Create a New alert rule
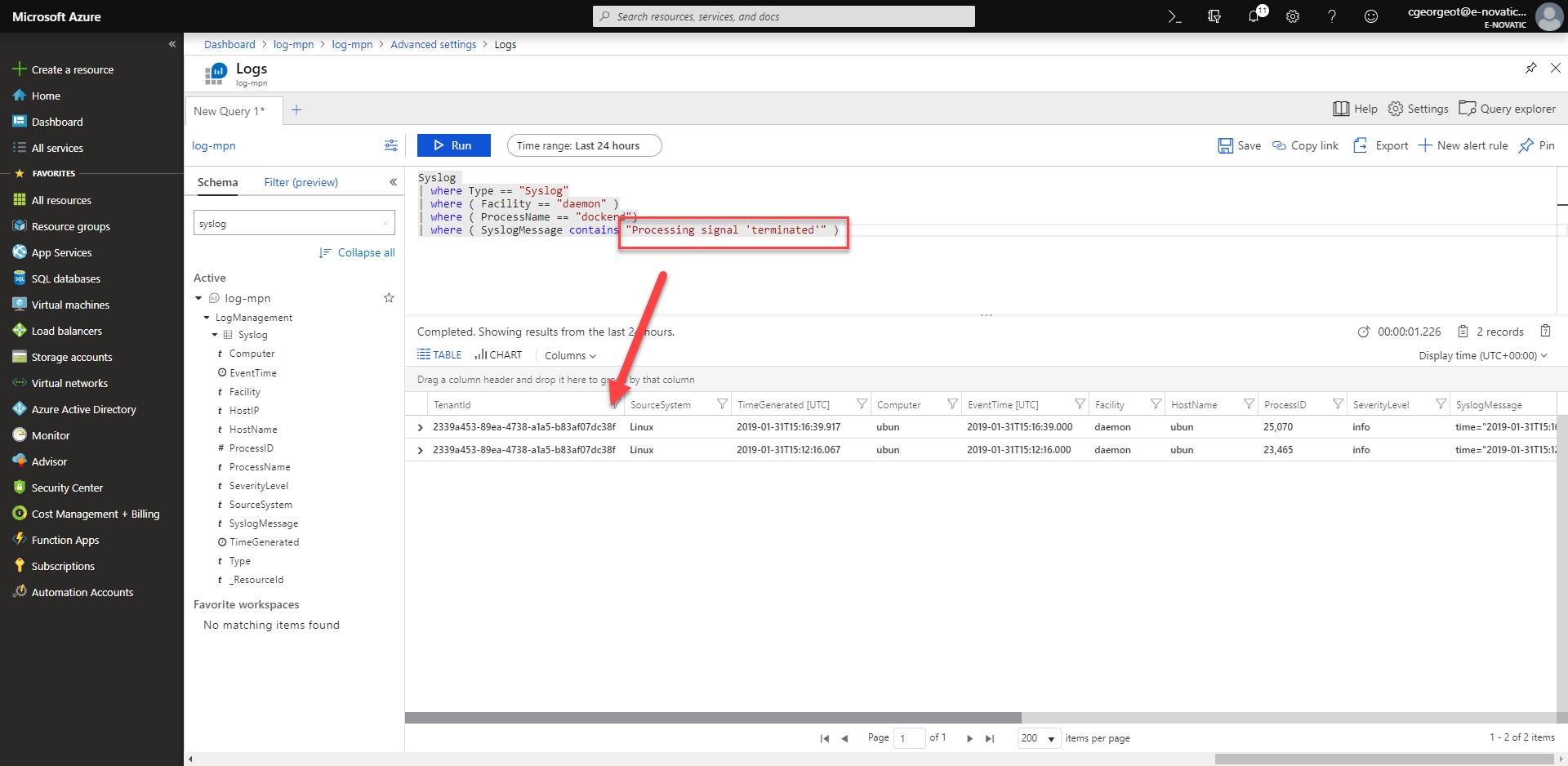The height and width of the screenshot is (766, 1568). pos(1463,145)
